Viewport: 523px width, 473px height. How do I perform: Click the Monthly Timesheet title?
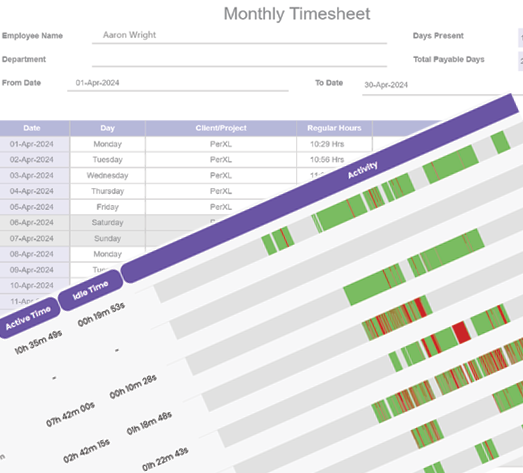coord(297,14)
